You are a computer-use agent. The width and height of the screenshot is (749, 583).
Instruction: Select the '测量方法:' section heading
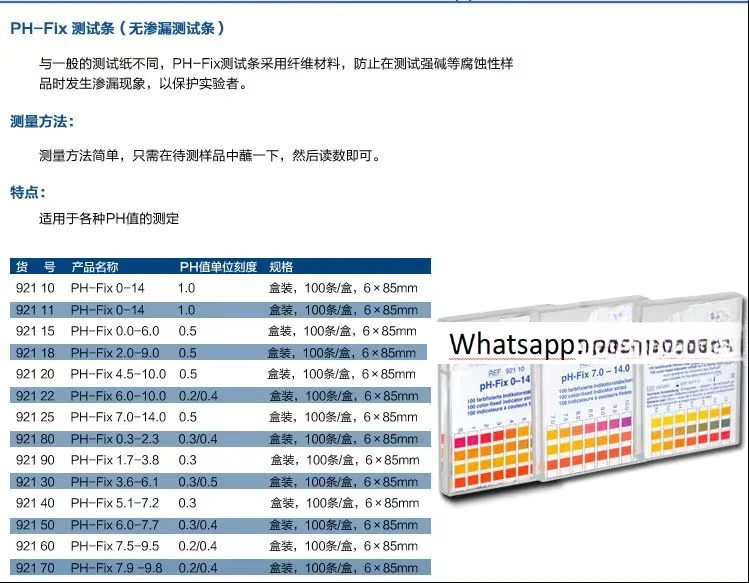click(x=42, y=121)
